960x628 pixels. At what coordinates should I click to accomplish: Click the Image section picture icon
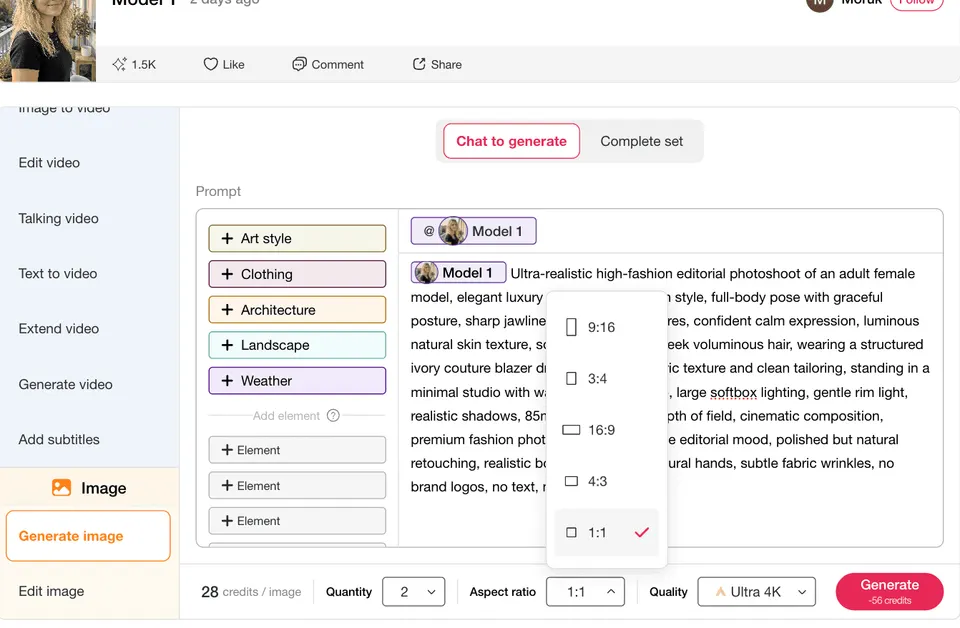coord(61,488)
